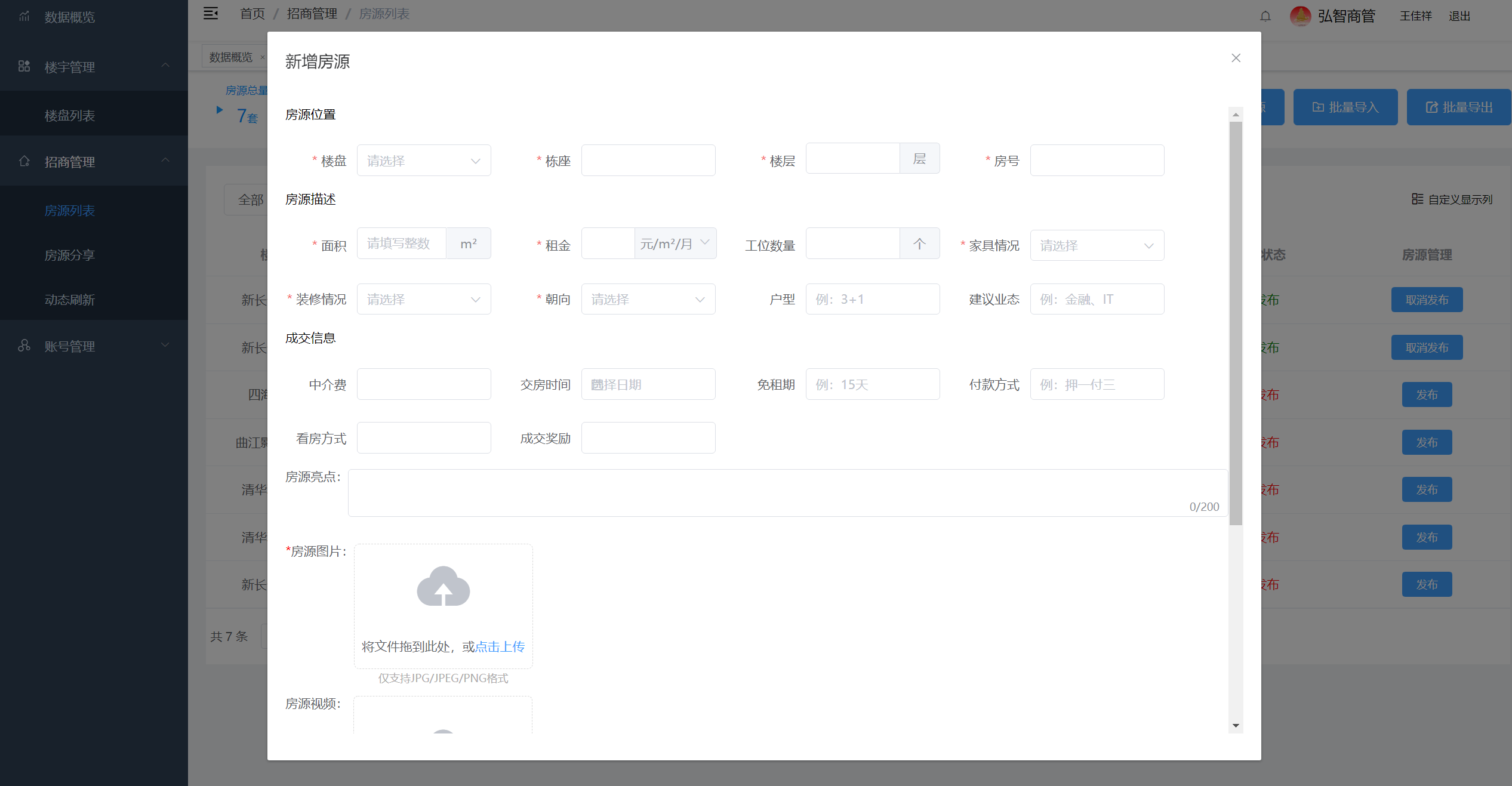Open 数据概览 in sidebar
Image resolution: width=1512 pixels, height=786 pixels.
[94, 17]
